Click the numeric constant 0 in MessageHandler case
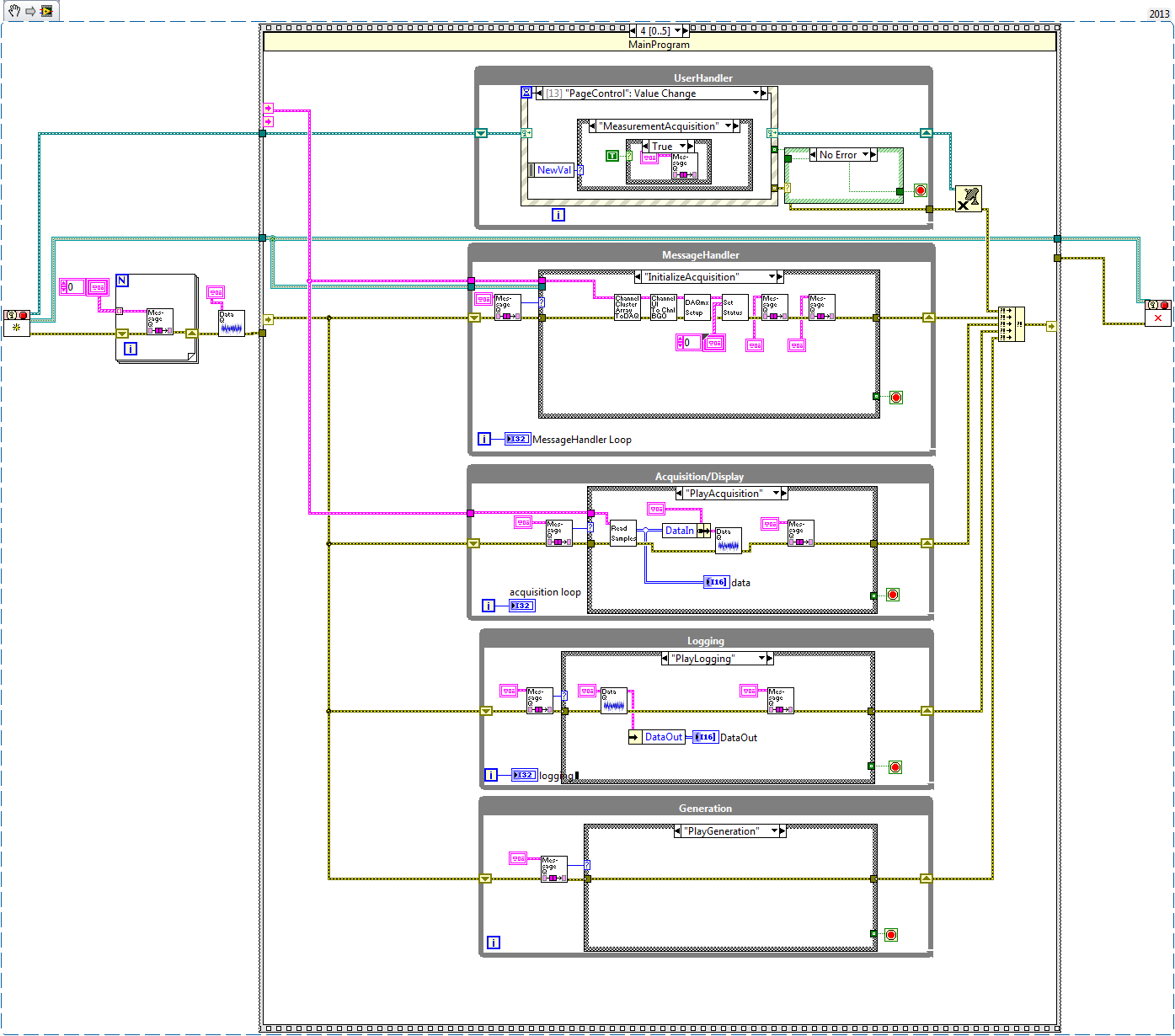The height and width of the screenshot is (1036, 1175). coord(687,343)
